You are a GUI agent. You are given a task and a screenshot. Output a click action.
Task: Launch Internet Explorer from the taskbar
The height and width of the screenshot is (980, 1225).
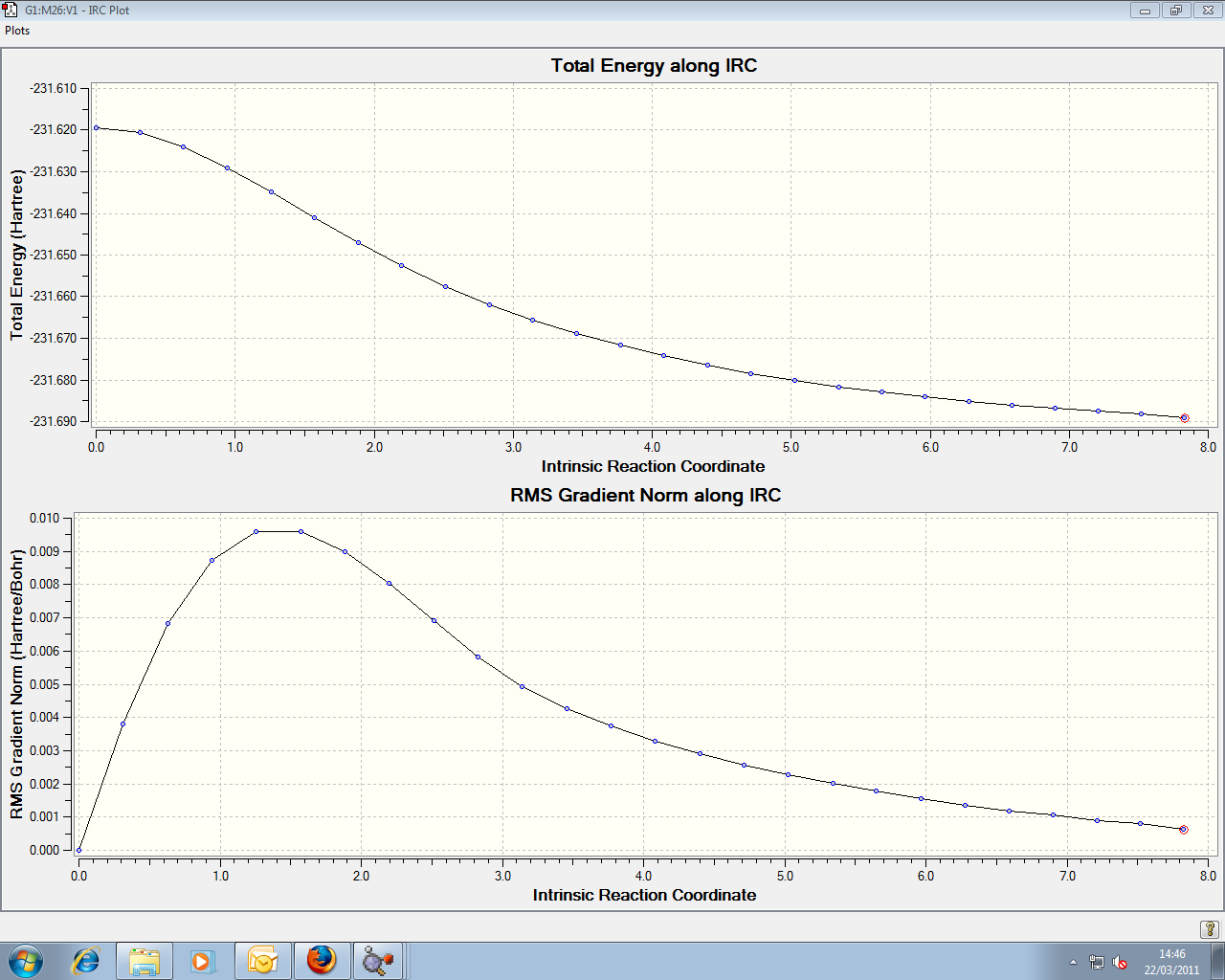[x=86, y=960]
